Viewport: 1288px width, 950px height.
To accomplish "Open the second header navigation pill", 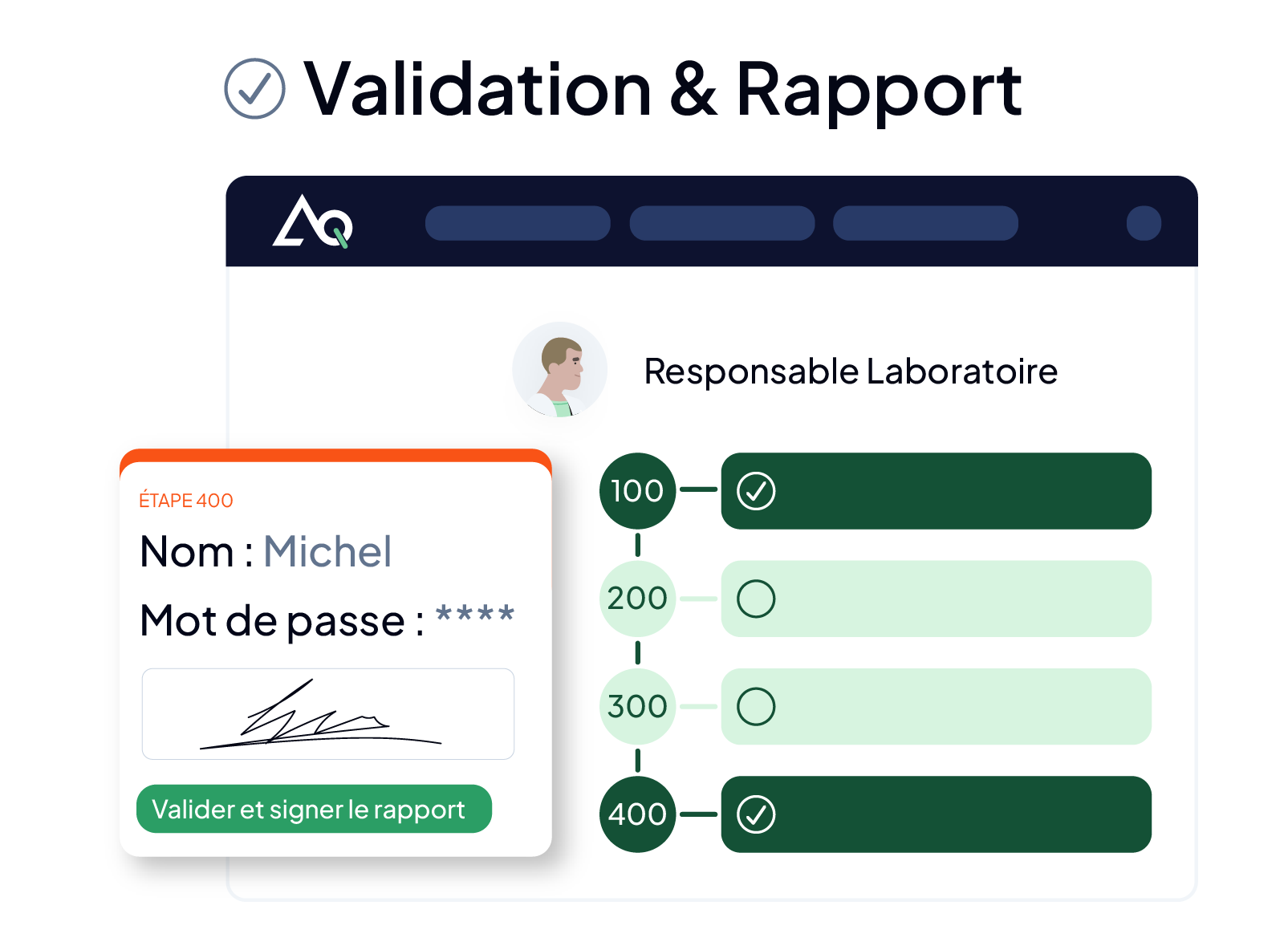I will pos(722,223).
